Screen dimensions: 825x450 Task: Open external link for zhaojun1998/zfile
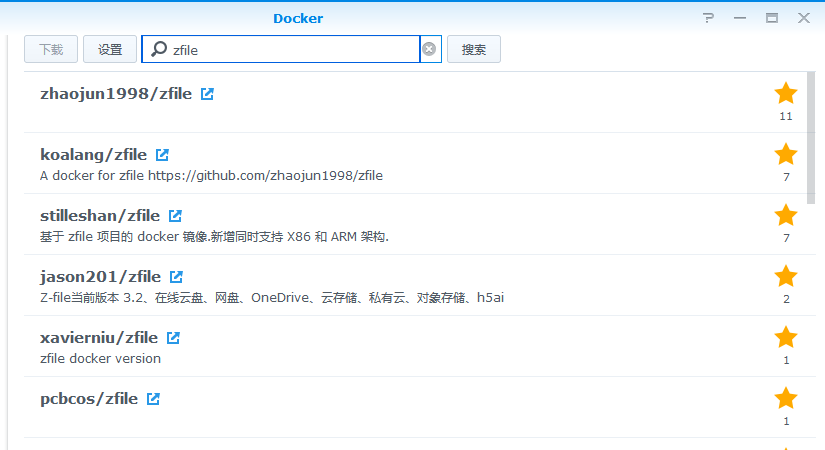(x=207, y=94)
